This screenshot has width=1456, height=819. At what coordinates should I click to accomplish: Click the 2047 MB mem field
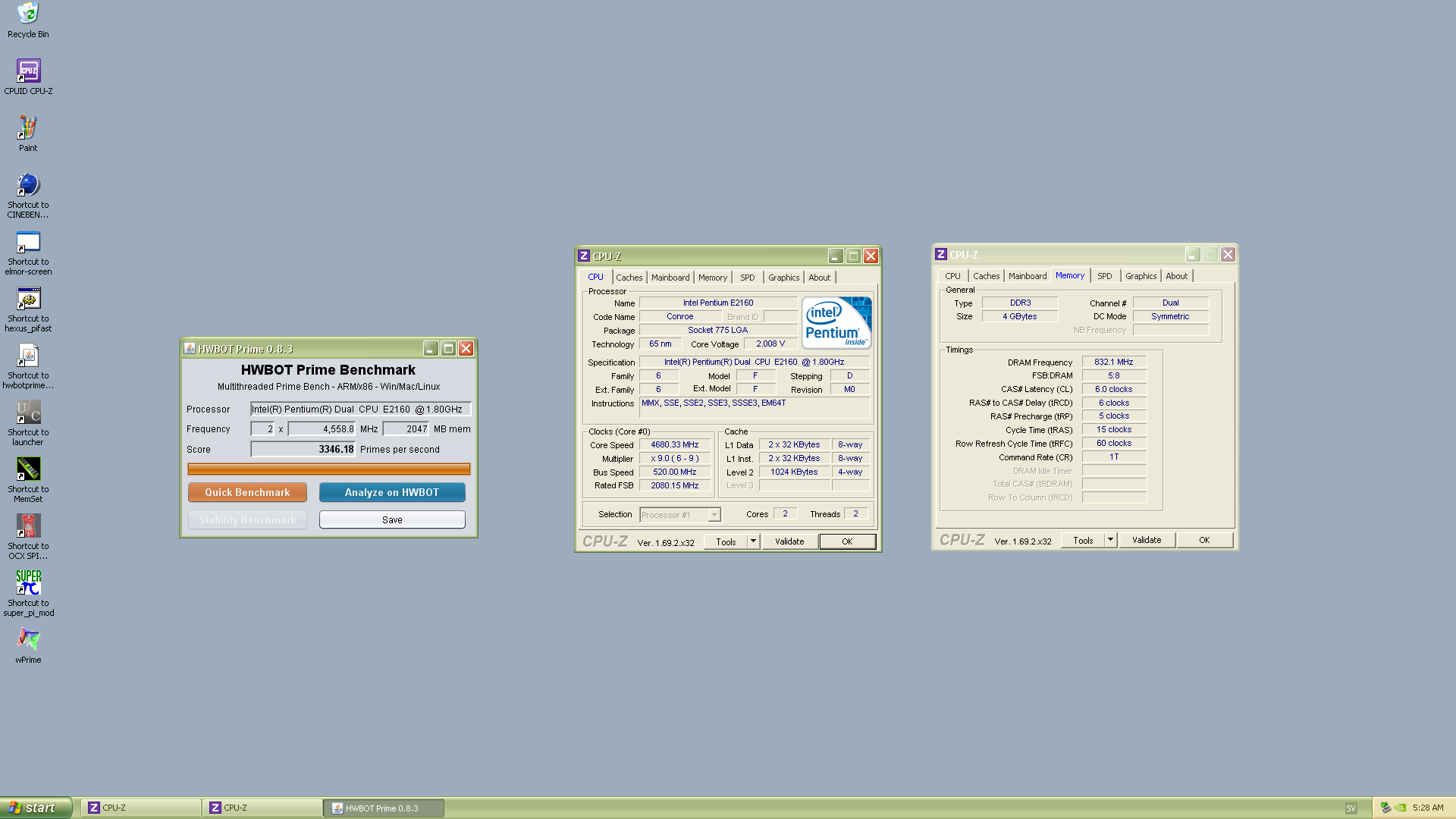pyautogui.click(x=406, y=428)
